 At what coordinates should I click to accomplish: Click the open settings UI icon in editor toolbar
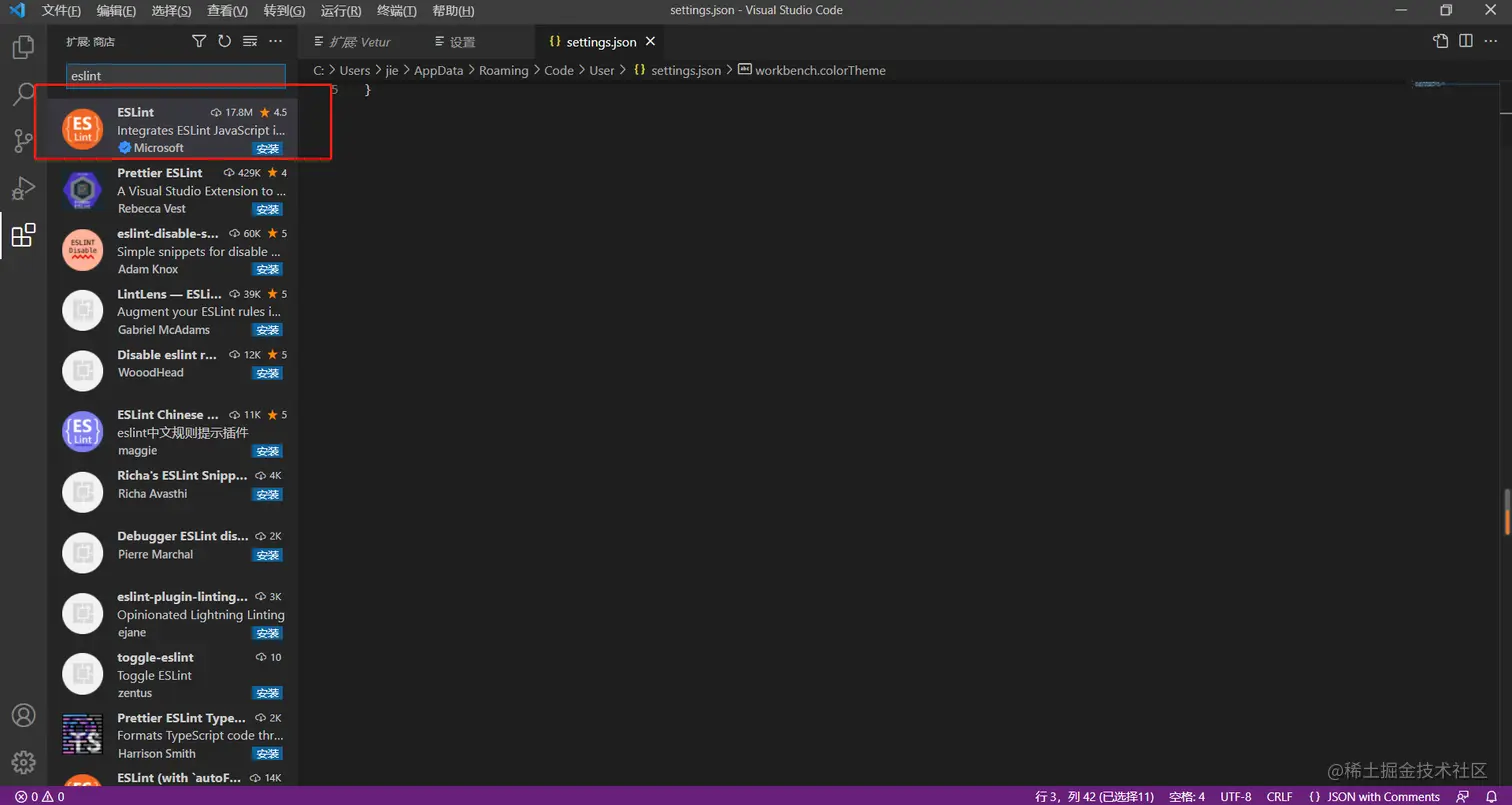point(1440,41)
